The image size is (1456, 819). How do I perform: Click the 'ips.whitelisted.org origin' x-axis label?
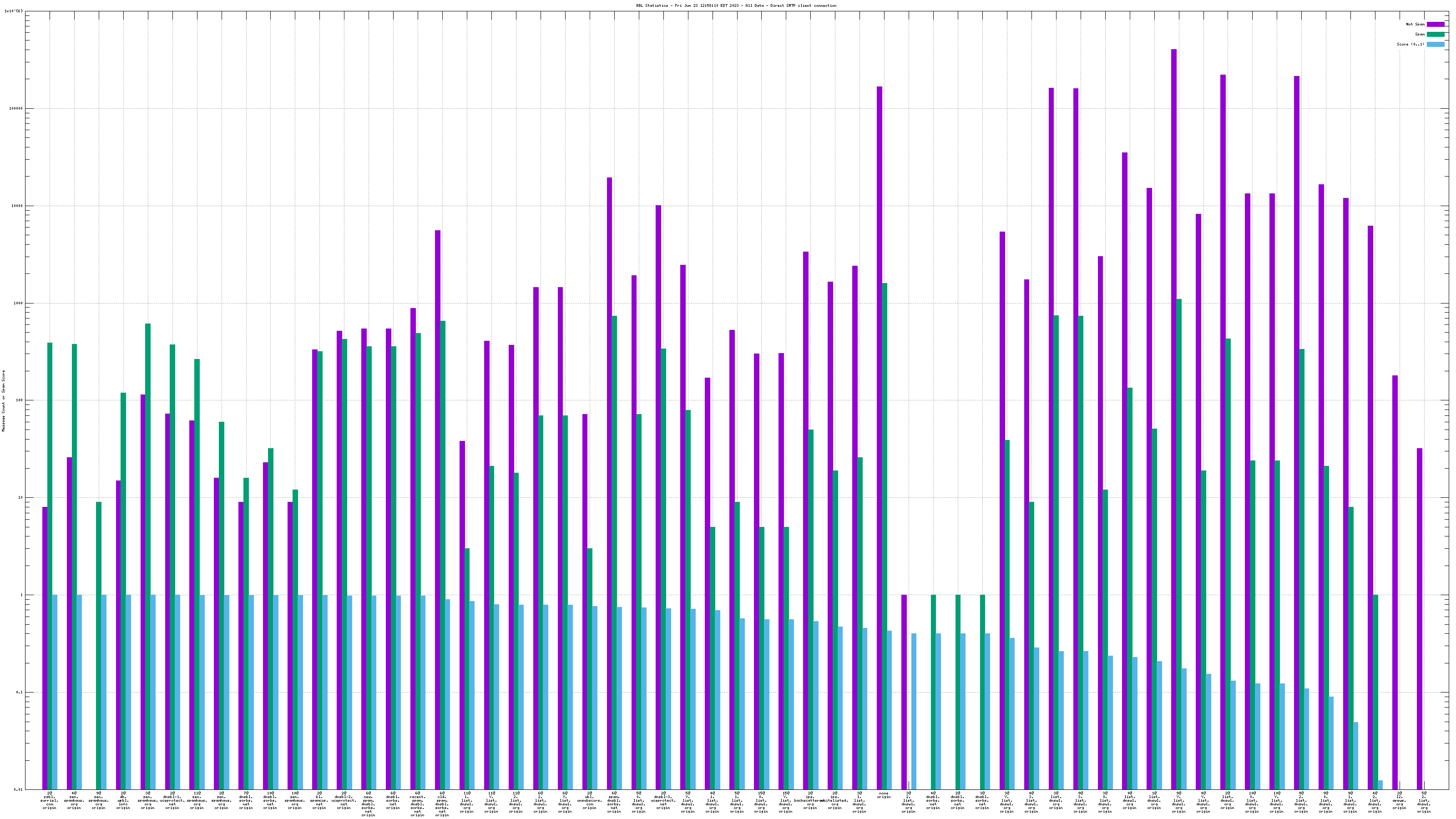click(835, 800)
